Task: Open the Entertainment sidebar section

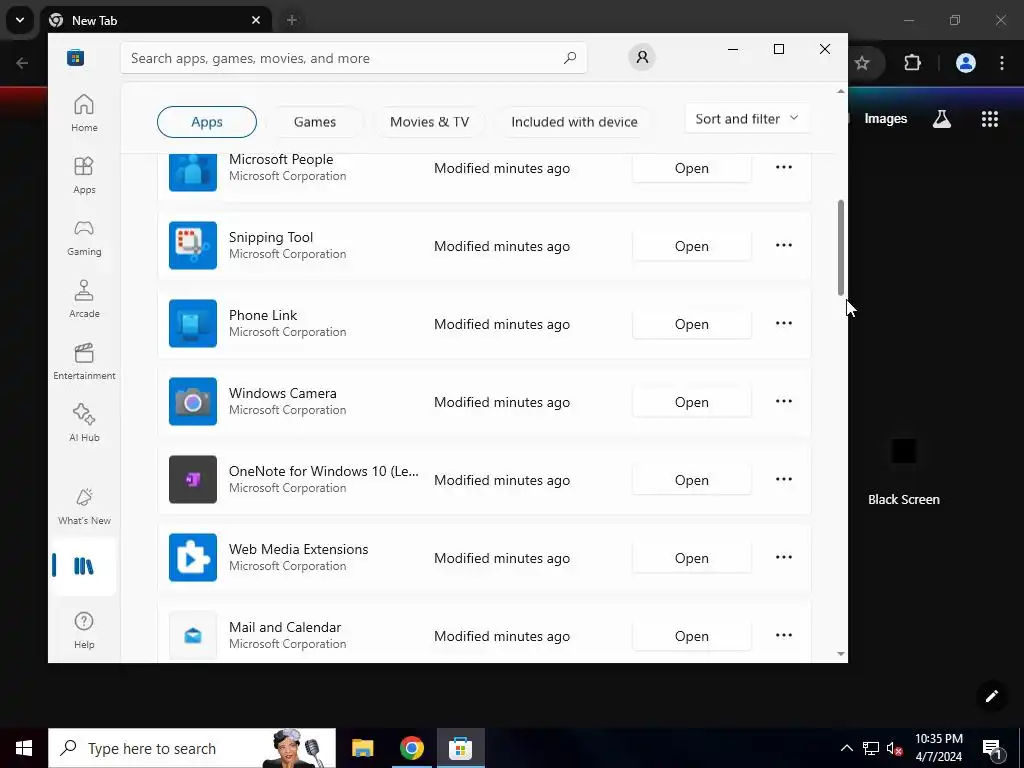Action: point(84,361)
